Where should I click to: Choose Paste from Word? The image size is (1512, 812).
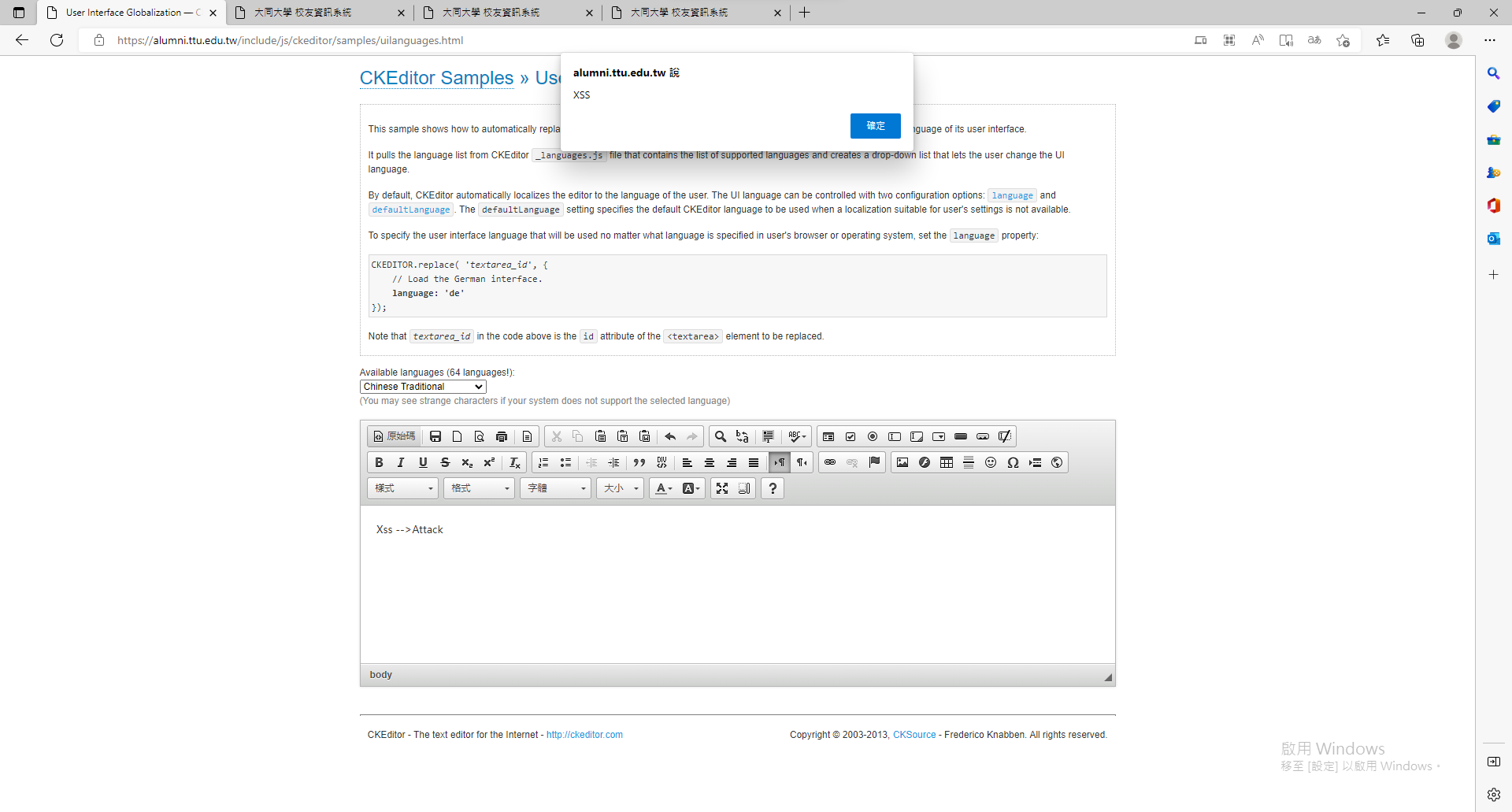[x=645, y=436]
